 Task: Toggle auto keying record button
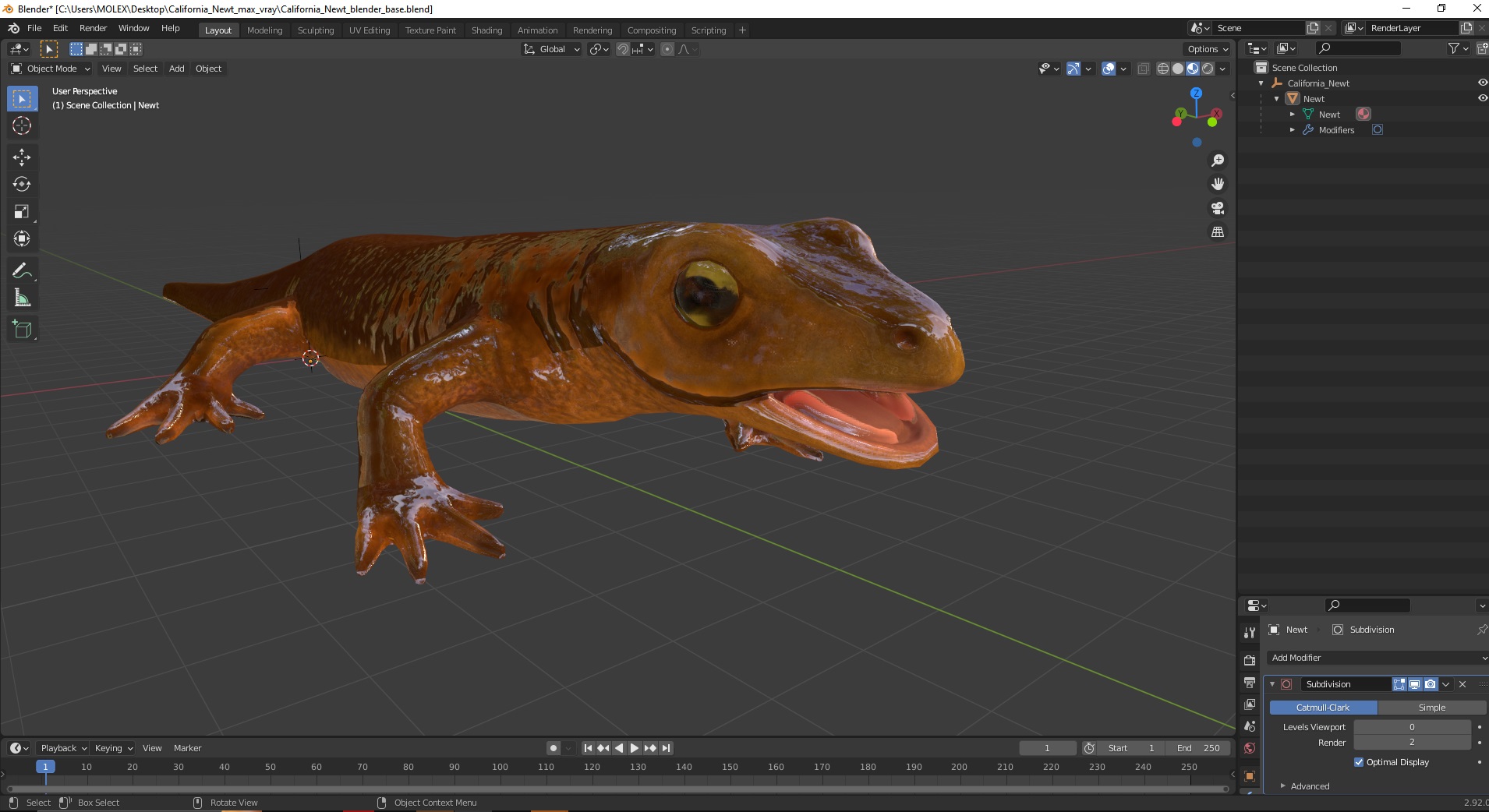(554, 748)
